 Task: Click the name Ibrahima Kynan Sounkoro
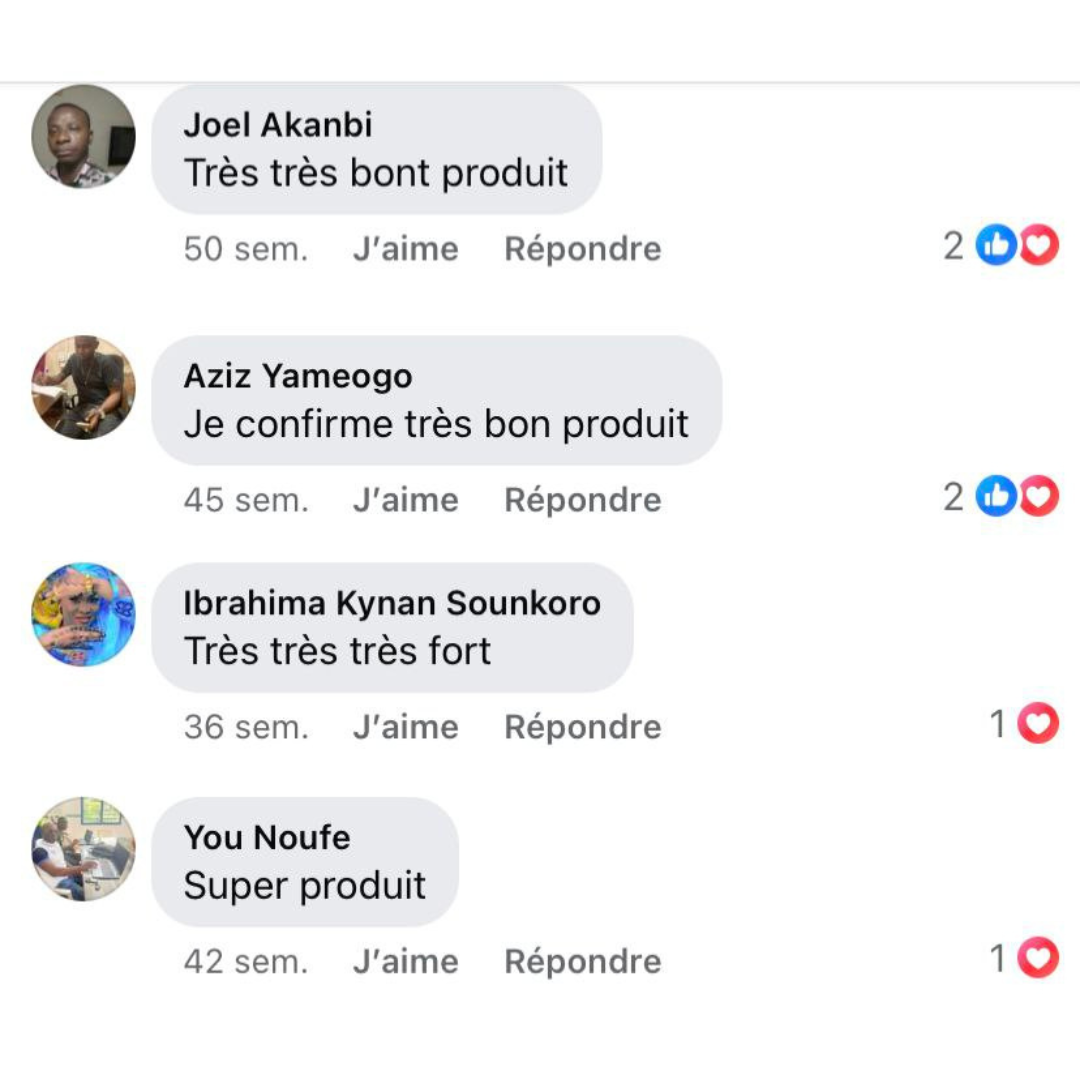point(392,603)
